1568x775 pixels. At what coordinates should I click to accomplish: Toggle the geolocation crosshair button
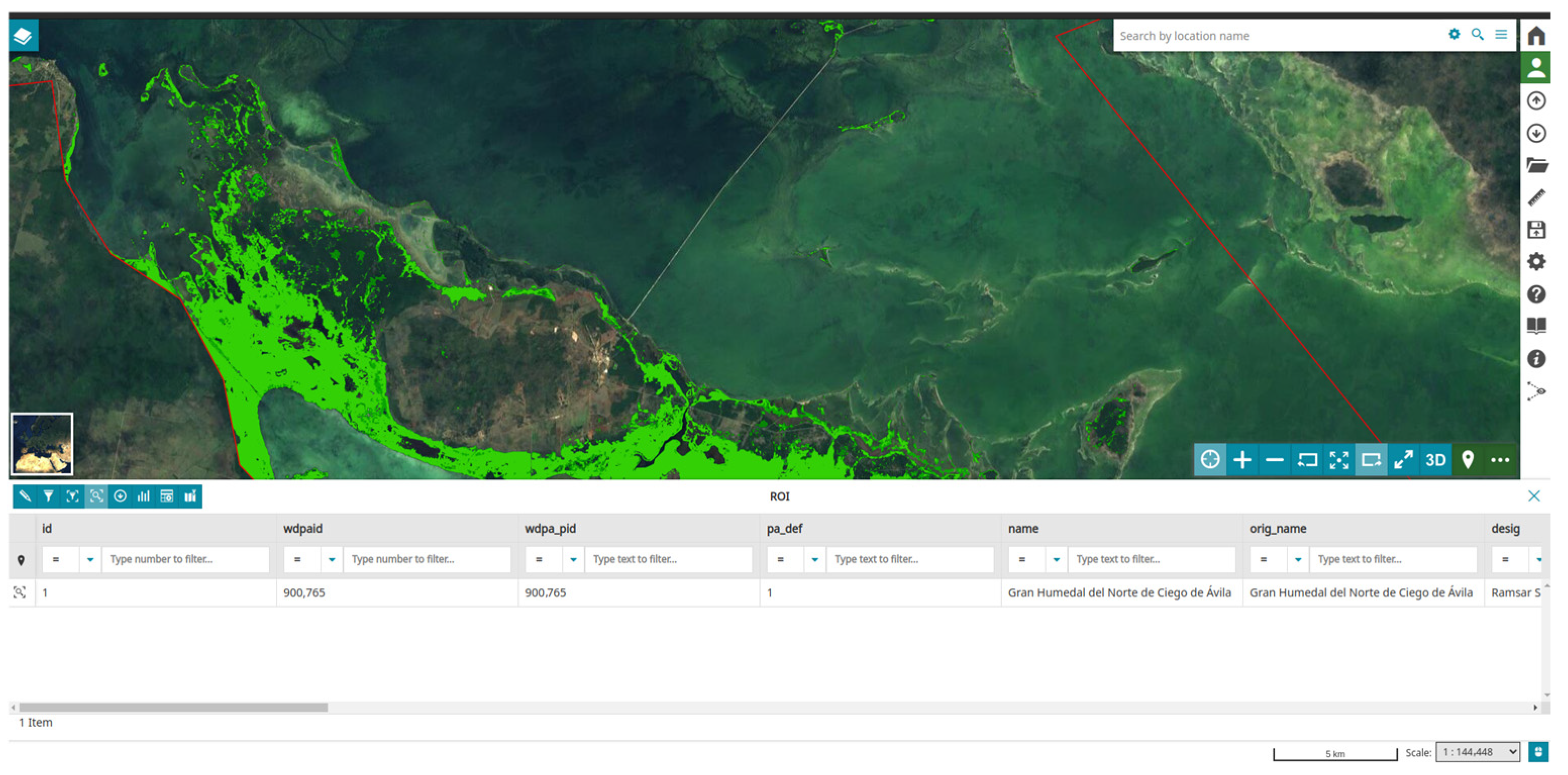[x=1210, y=459]
